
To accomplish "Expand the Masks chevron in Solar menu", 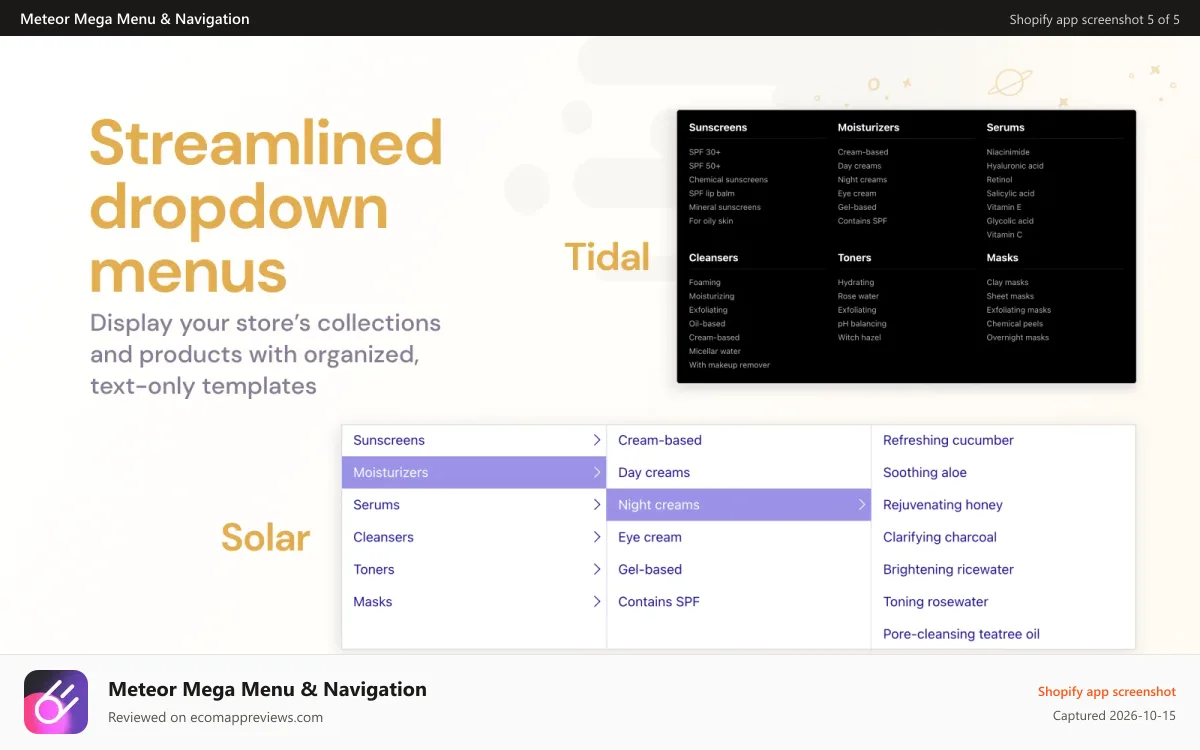I will click(596, 602).
